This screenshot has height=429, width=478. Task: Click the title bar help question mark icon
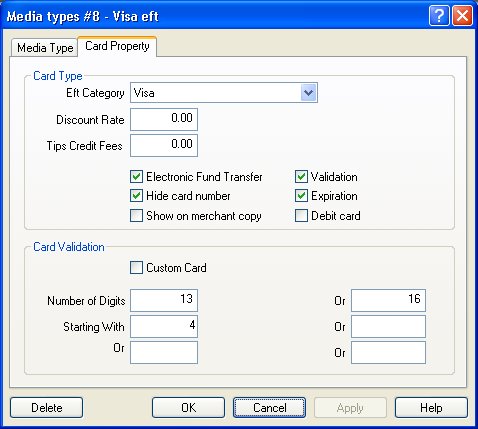[439, 15]
